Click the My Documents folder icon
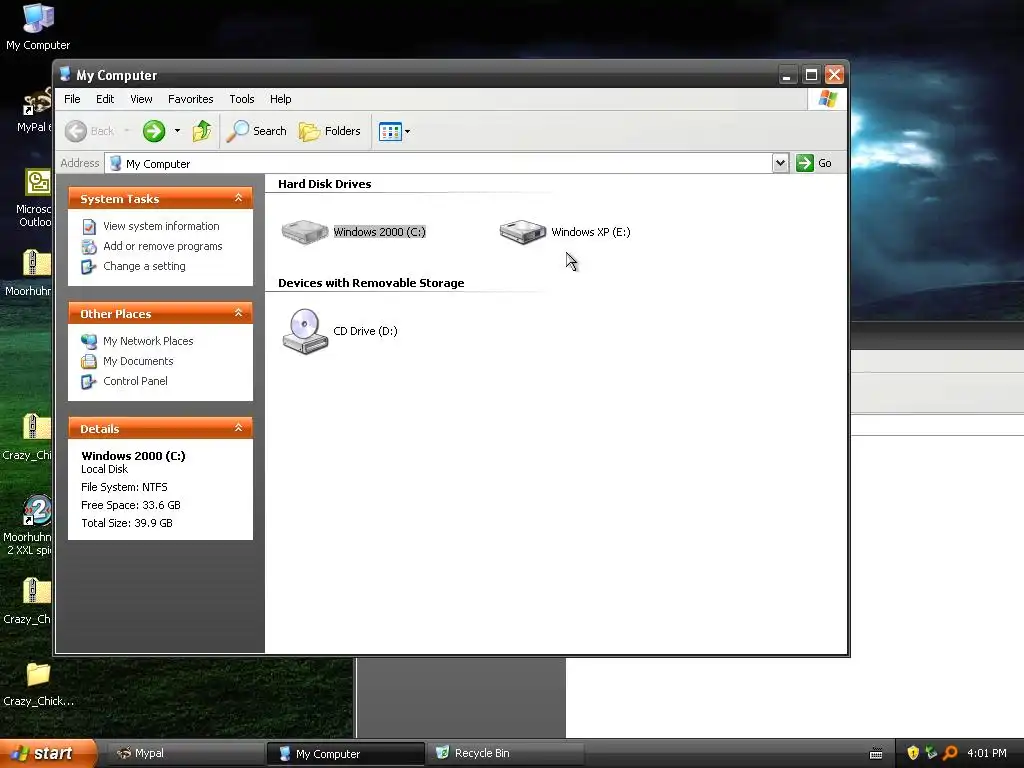 [x=89, y=361]
